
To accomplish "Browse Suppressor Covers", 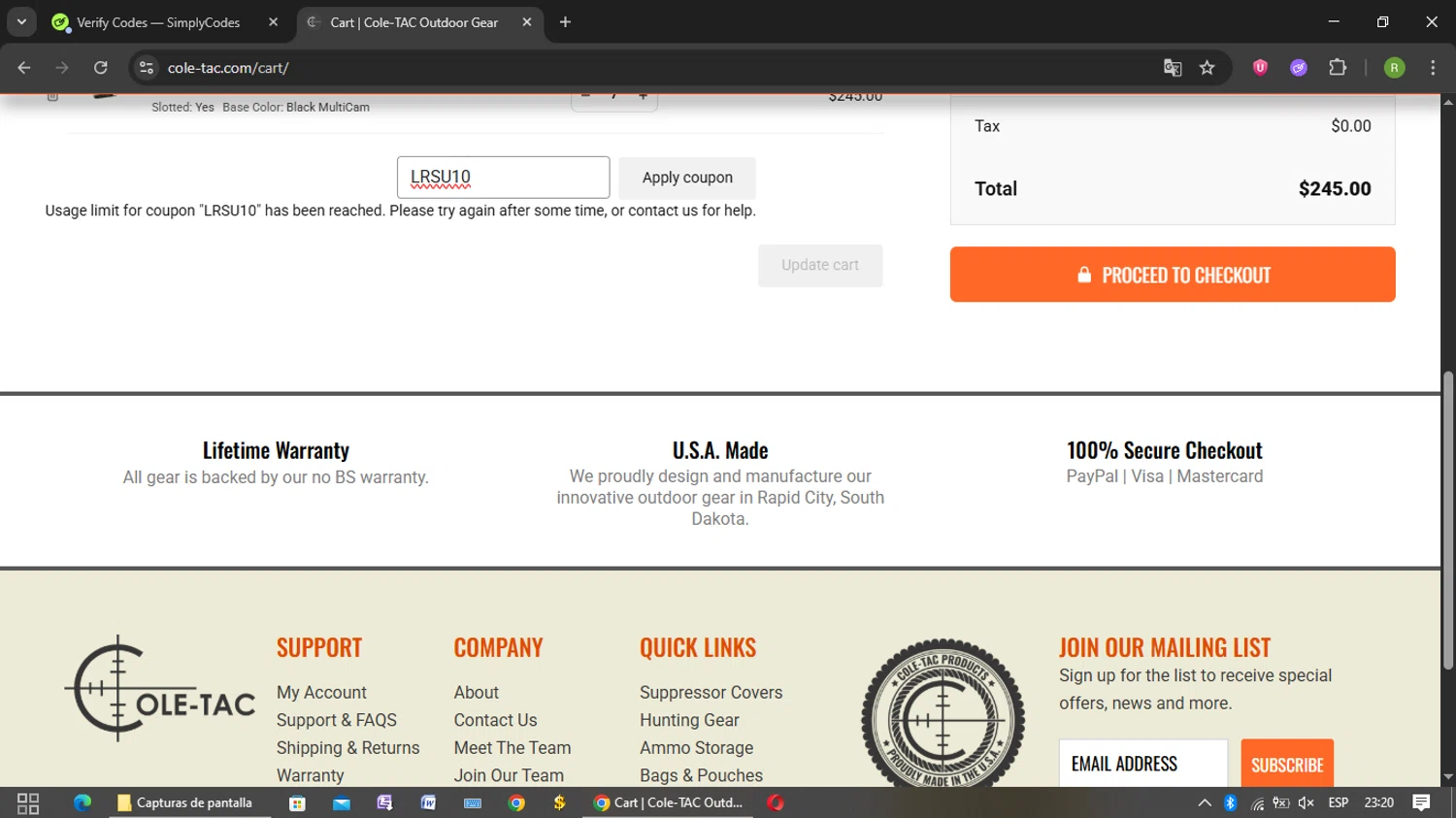I will (x=711, y=693).
